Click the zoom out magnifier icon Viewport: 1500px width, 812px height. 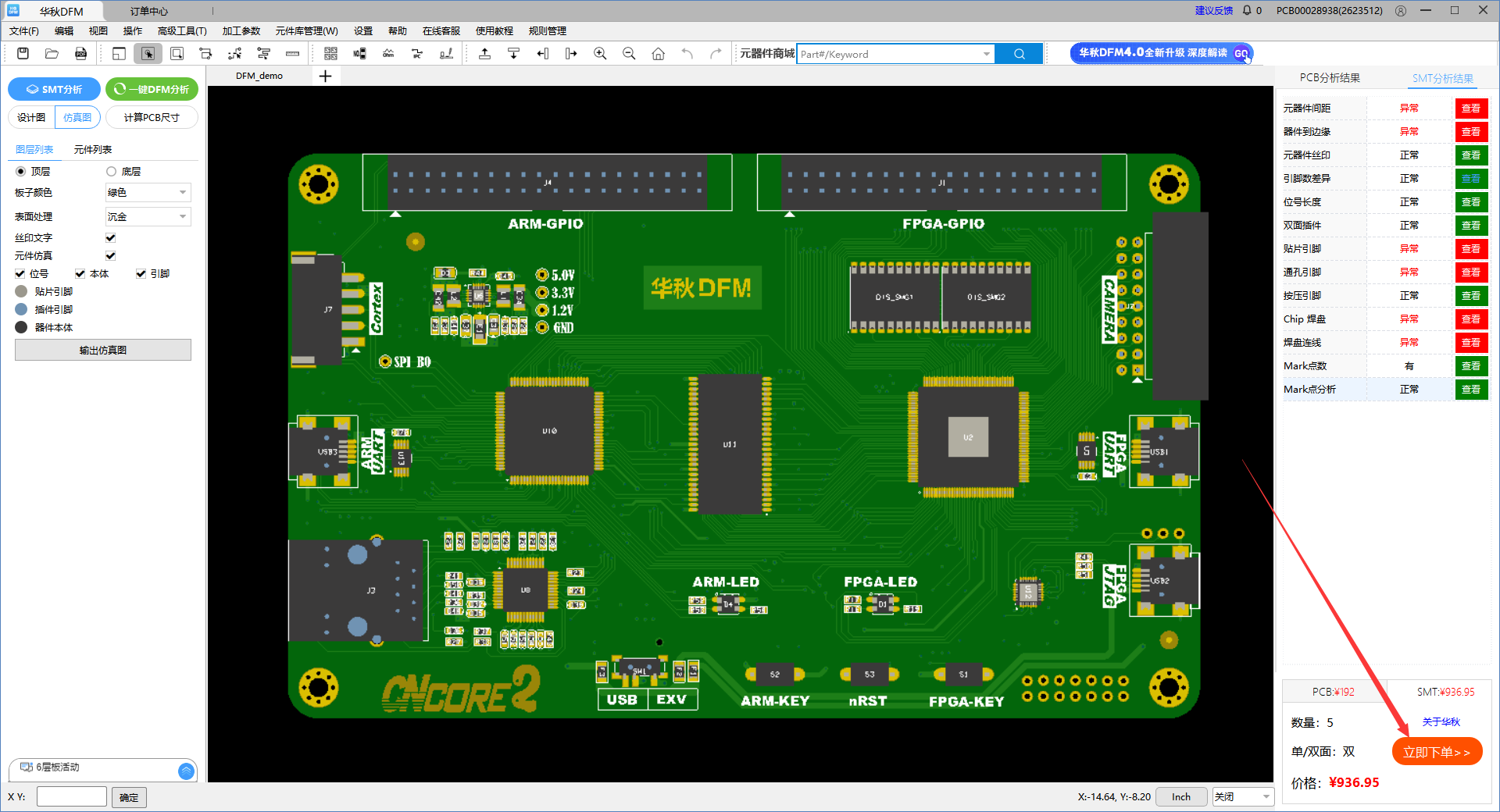pos(629,54)
